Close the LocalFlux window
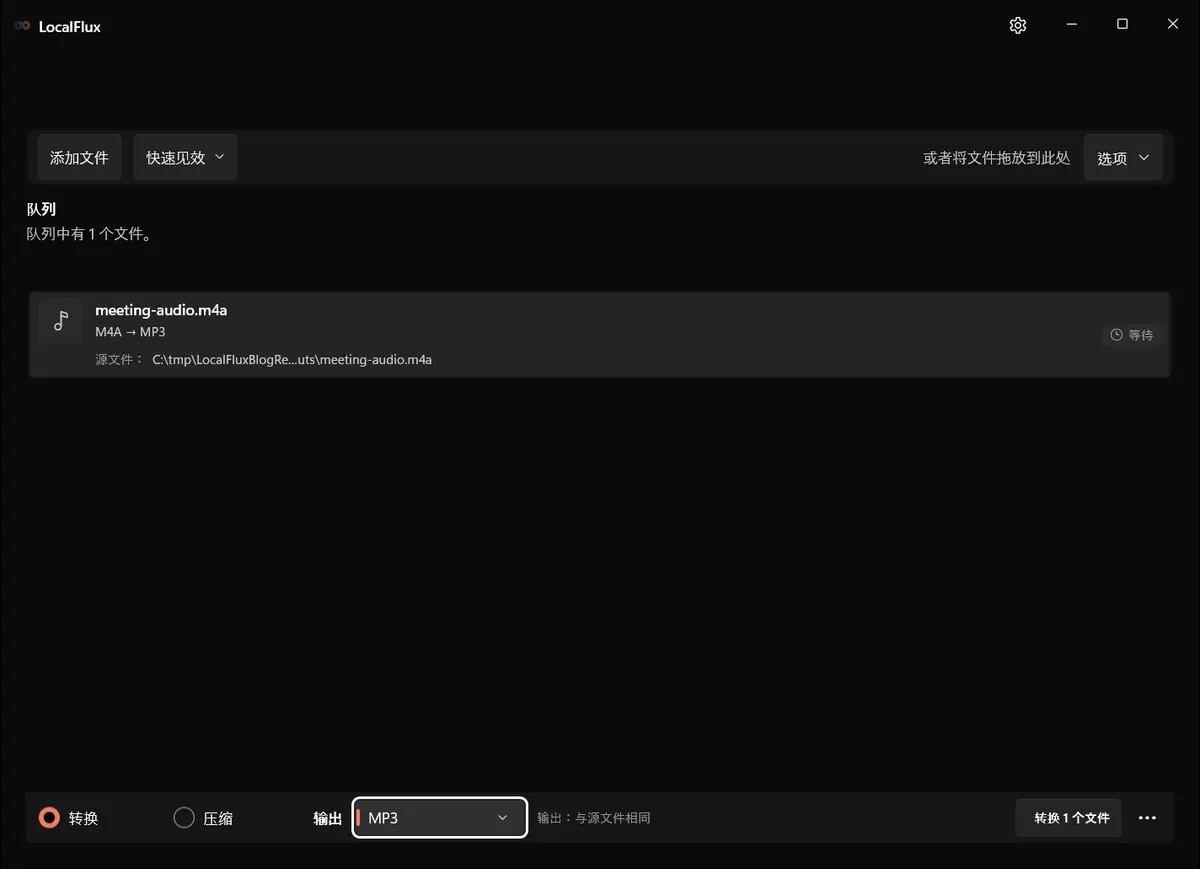Image resolution: width=1200 pixels, height=869 pixels. pyautogui.click(x=1173, y=25)
